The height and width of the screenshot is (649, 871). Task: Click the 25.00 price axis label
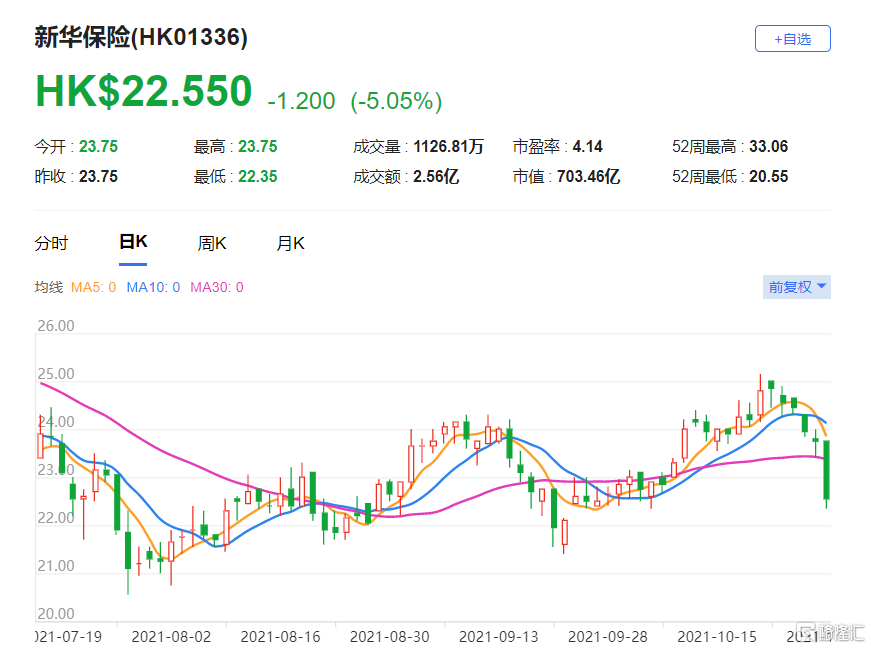coord(56,374)
